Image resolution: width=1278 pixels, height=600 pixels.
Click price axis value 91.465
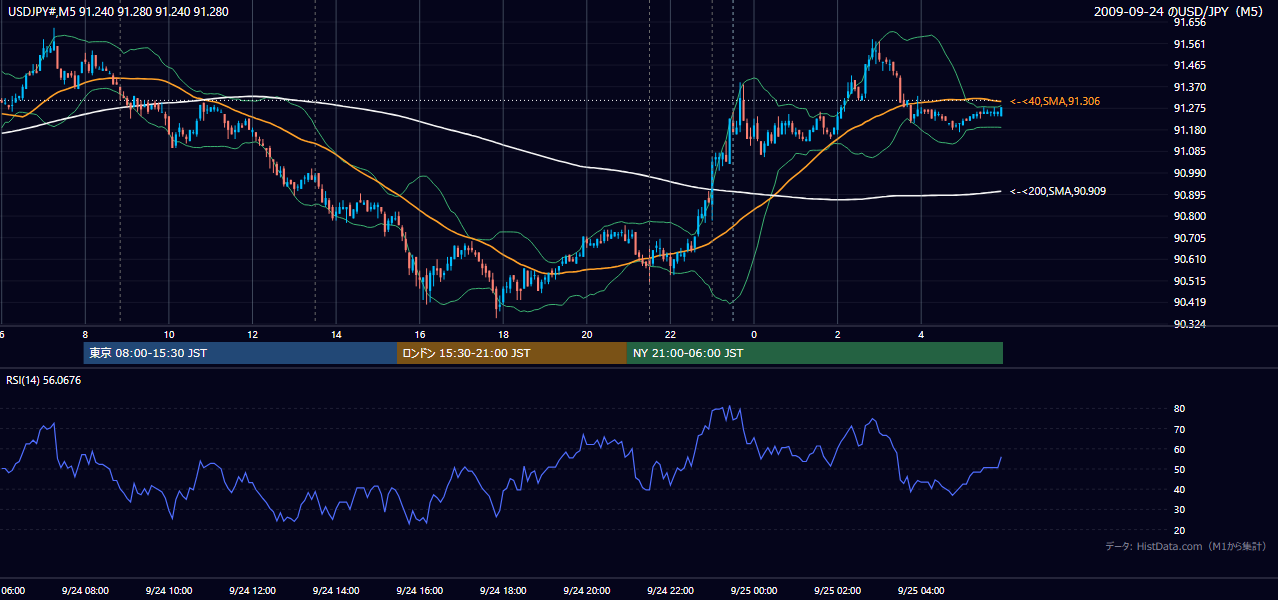pos(1189,65)
